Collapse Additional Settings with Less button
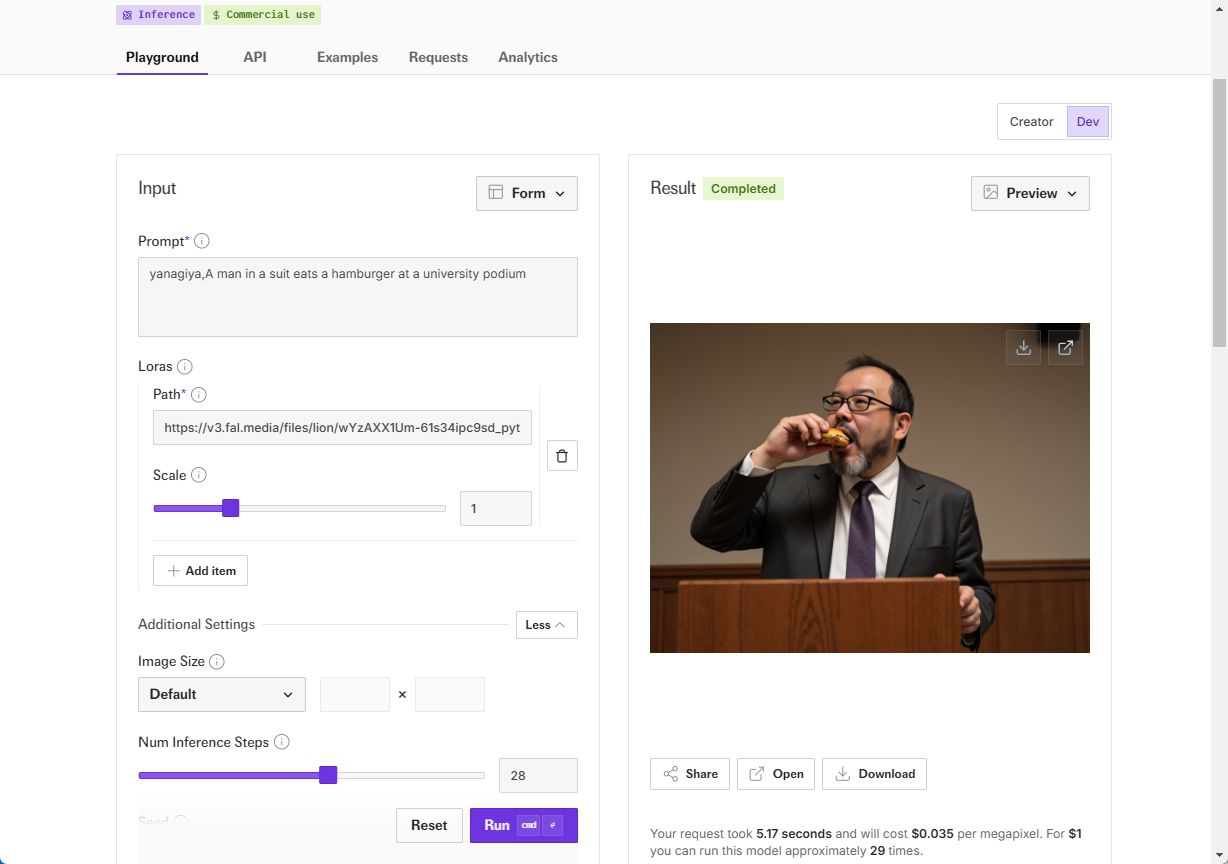1228x864 pixels. coord(546,625)
